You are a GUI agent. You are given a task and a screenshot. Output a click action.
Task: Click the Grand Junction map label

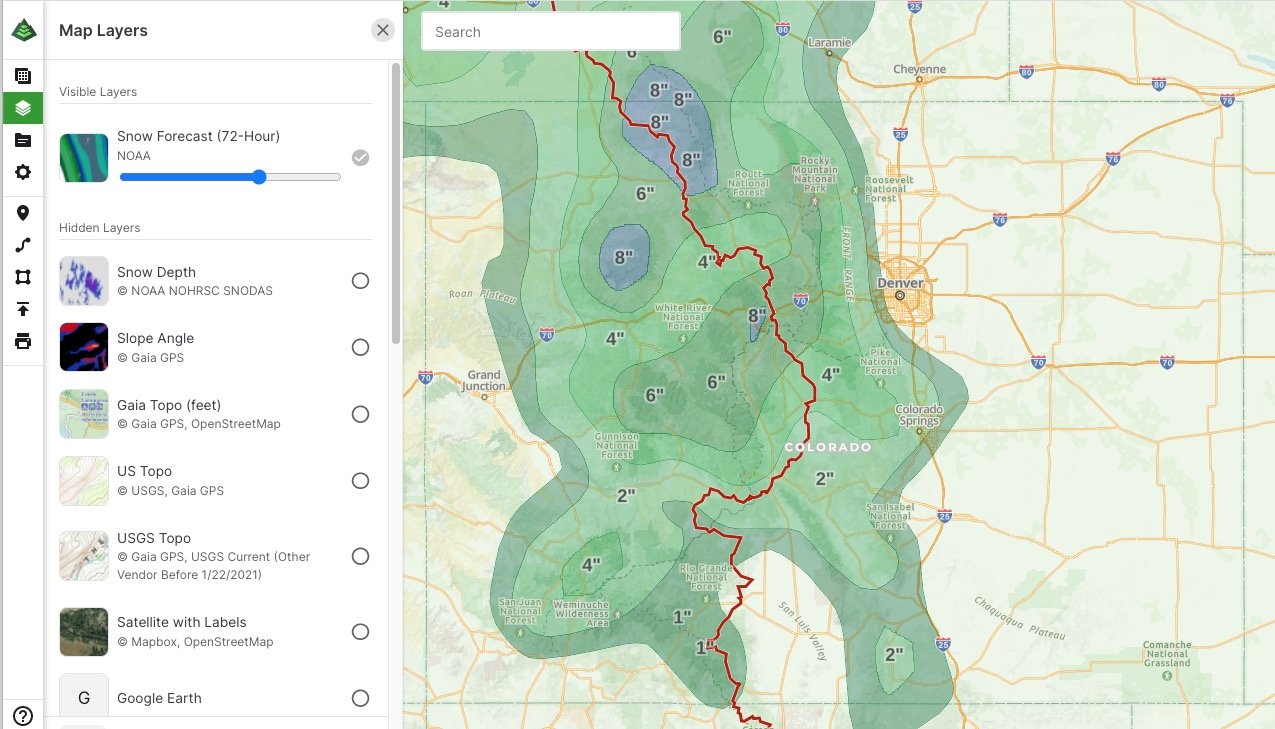tap(484, 381)
